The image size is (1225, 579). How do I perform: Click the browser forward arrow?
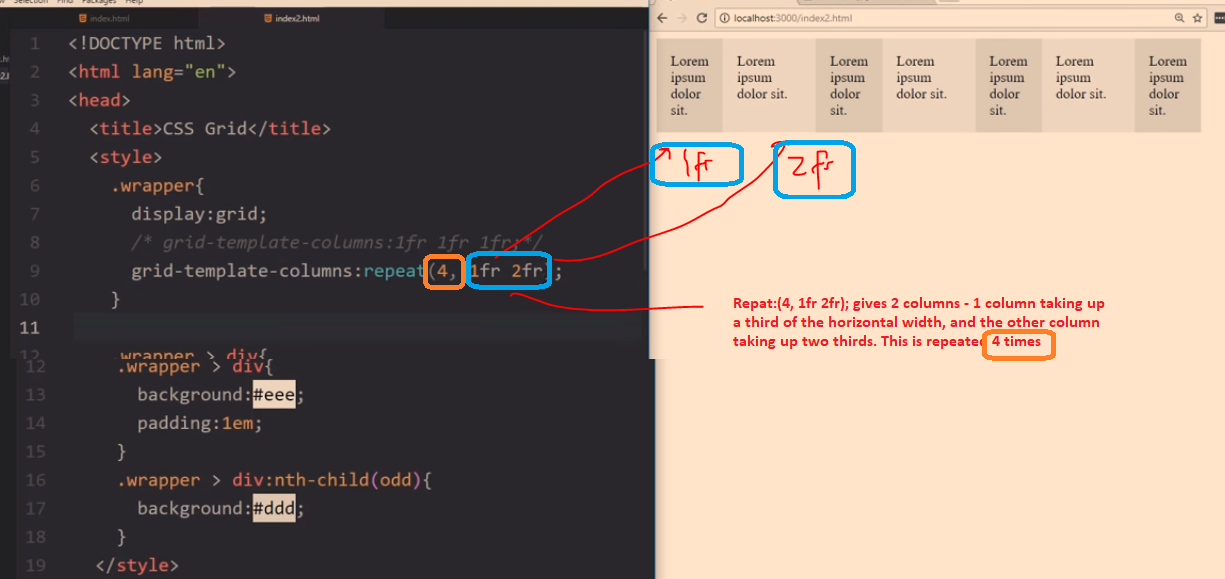(682, 18)
